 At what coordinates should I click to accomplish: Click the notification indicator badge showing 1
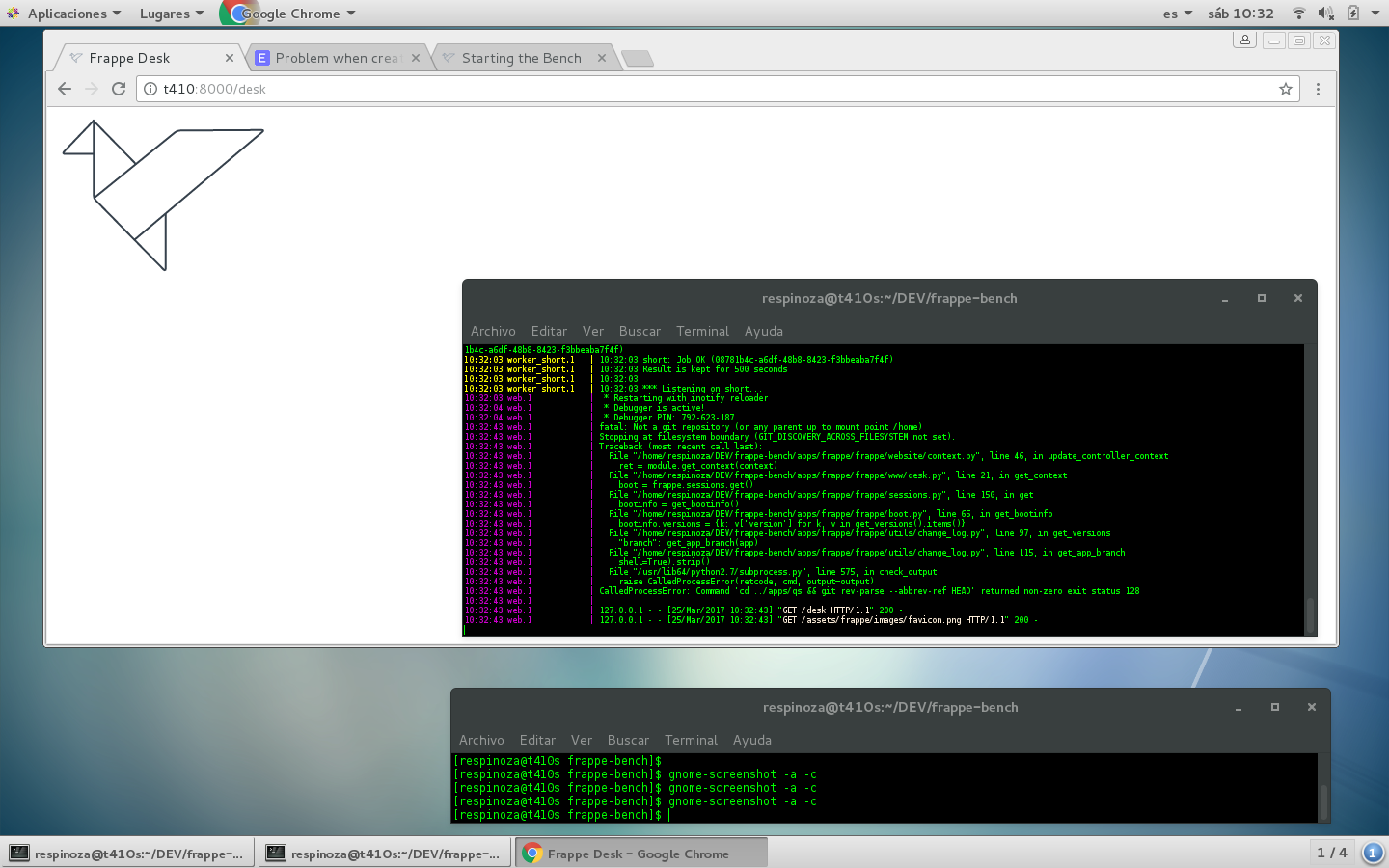(x=1372, y=853)
